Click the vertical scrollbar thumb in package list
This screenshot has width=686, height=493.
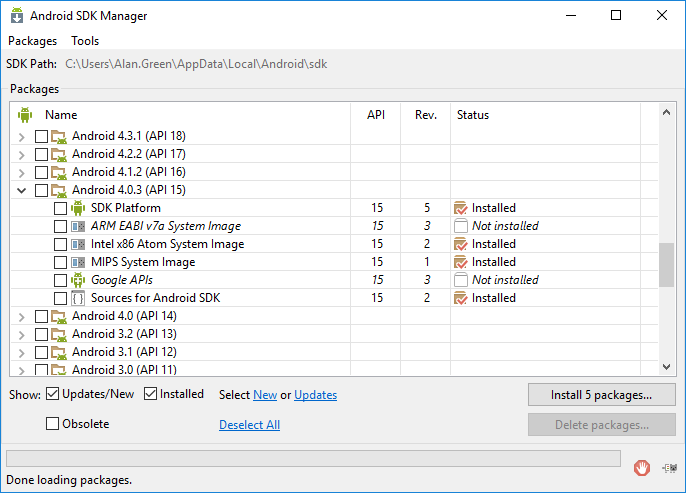click(x=667, y=264)
